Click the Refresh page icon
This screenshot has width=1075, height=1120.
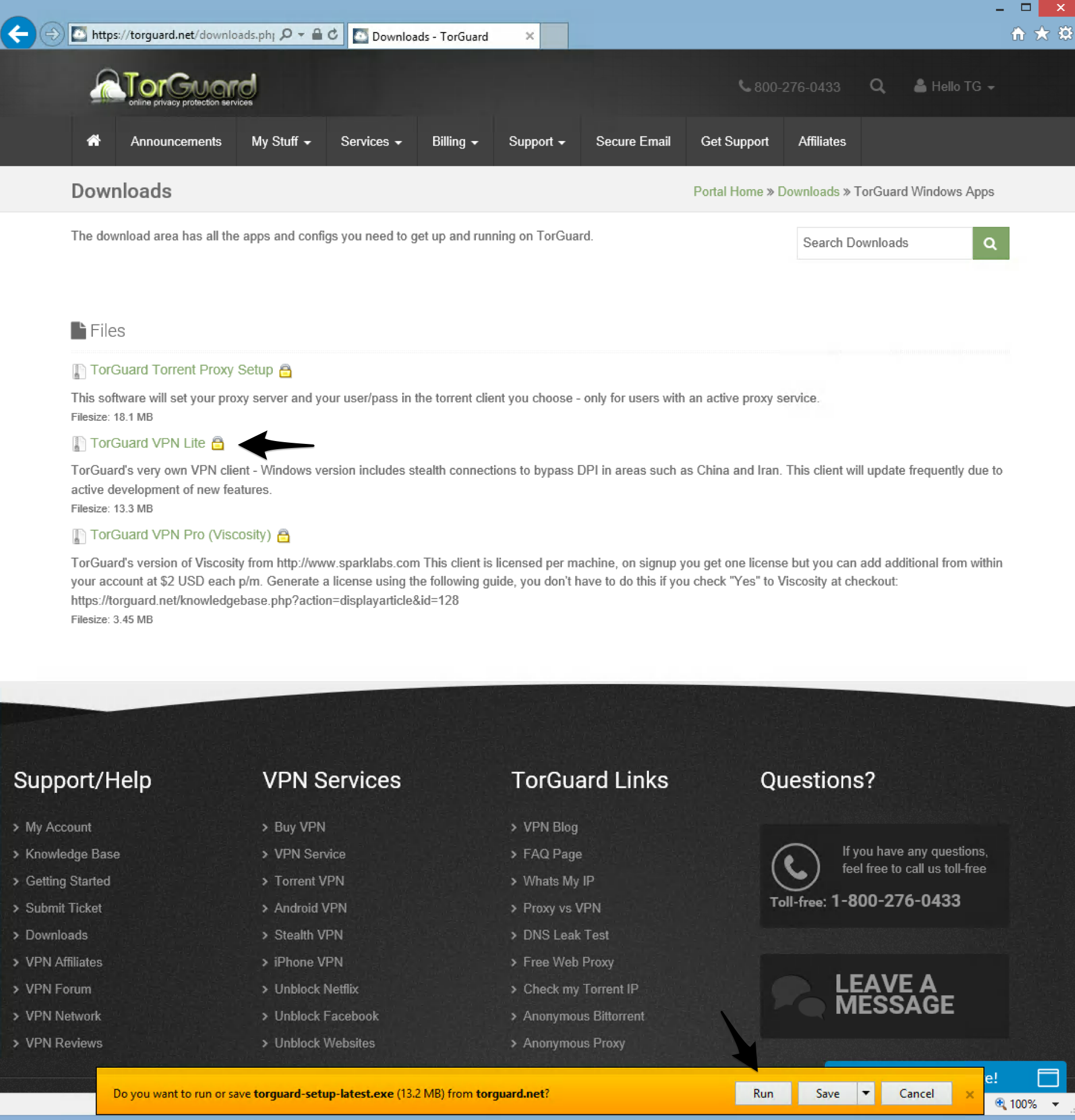333,35
